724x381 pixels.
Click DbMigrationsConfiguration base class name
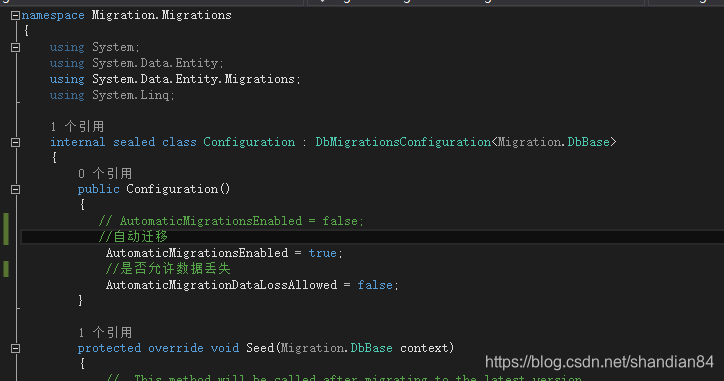[403, 142]
